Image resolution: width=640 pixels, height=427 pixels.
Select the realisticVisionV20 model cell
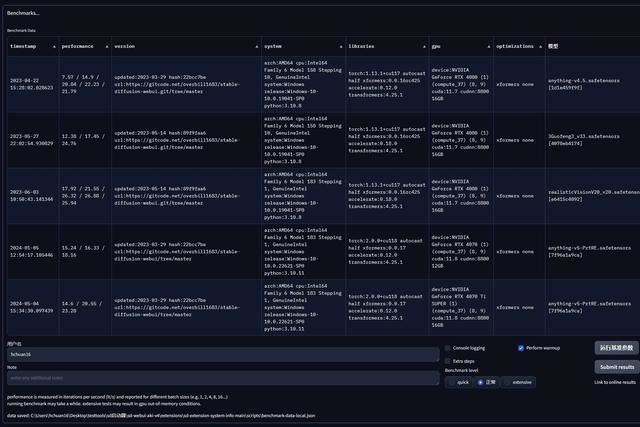pyautogui.click(x=593, y=194)
